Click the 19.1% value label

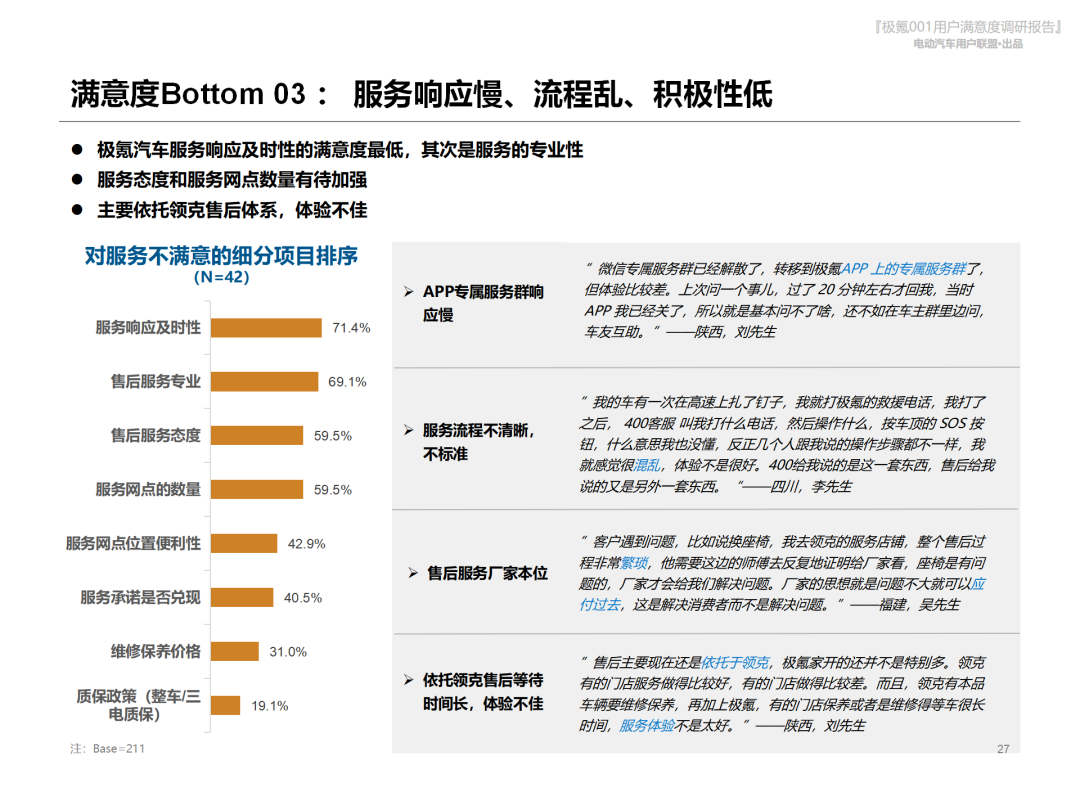tap(269, 706)
